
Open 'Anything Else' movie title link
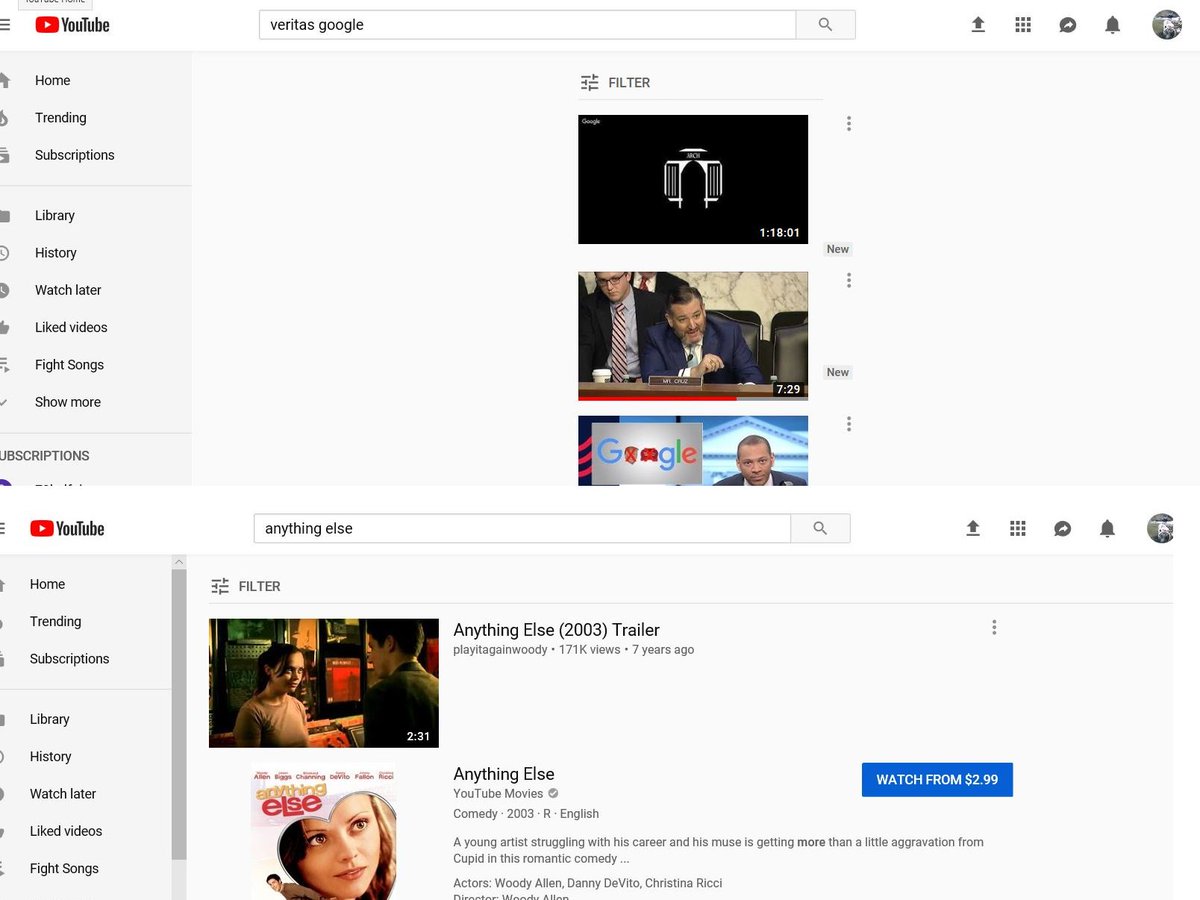coord(503,774)
